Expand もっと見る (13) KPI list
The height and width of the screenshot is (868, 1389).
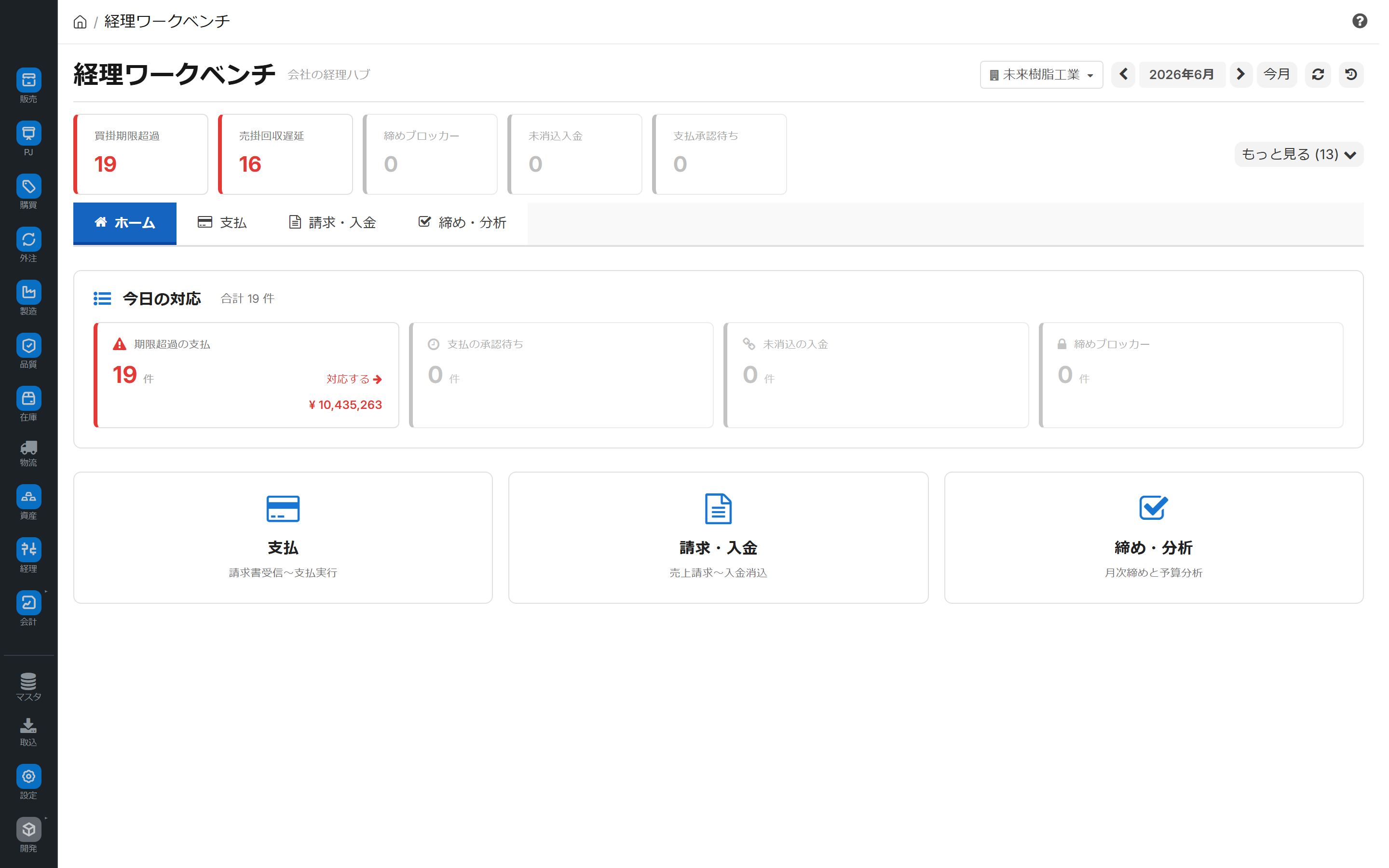point(1298,154)
